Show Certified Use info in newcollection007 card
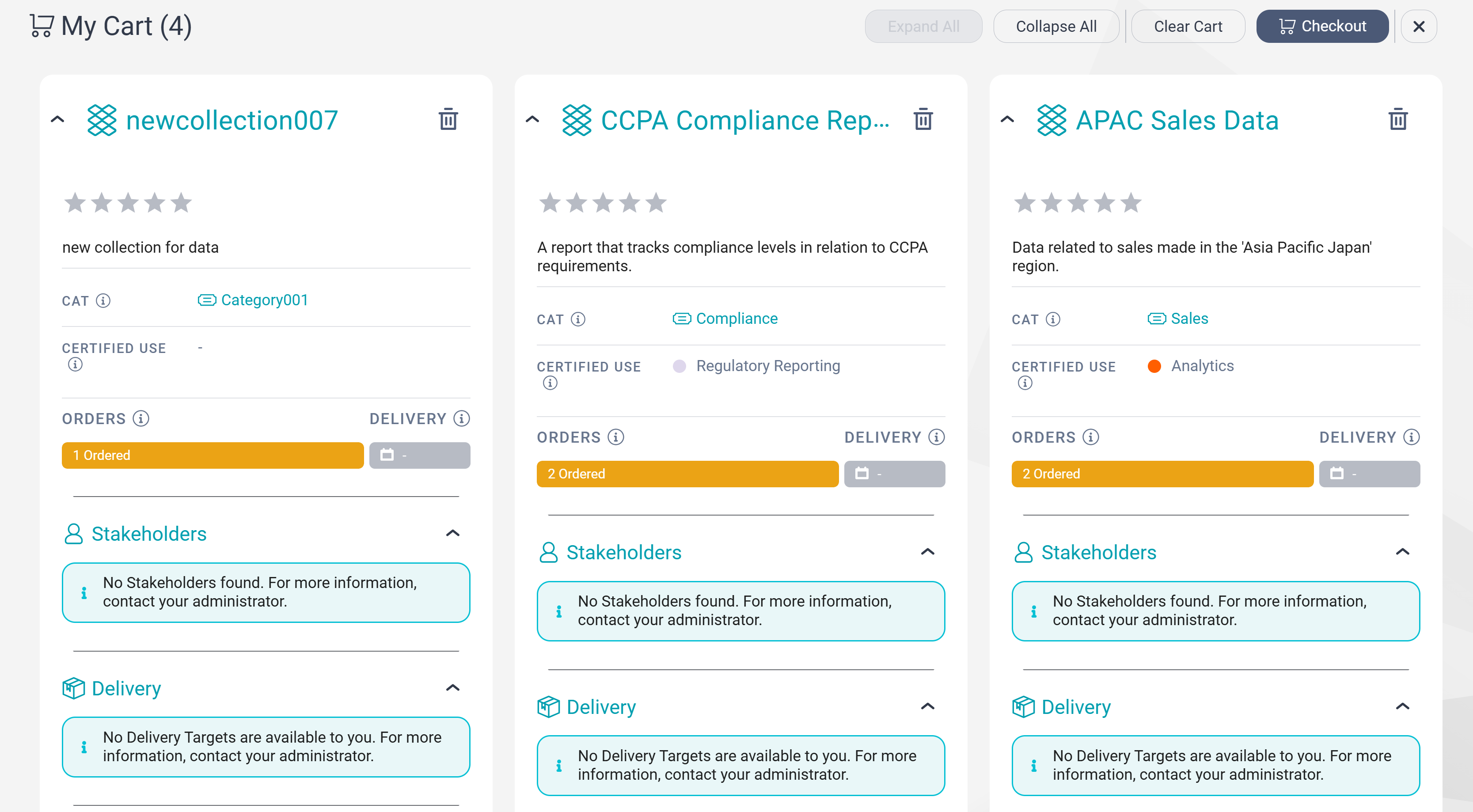Screen dimensions: 1473x812 (75, 364)
